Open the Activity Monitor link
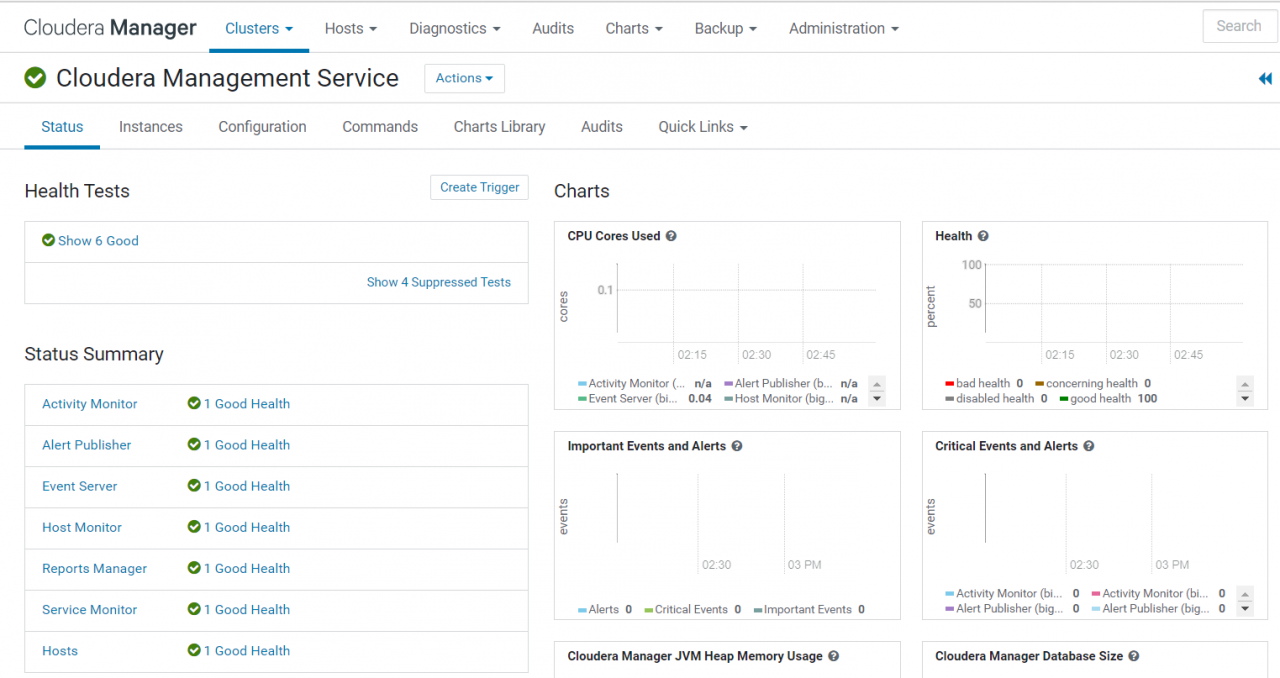This screenshot has width=1280, height=678. pos(90,404)
